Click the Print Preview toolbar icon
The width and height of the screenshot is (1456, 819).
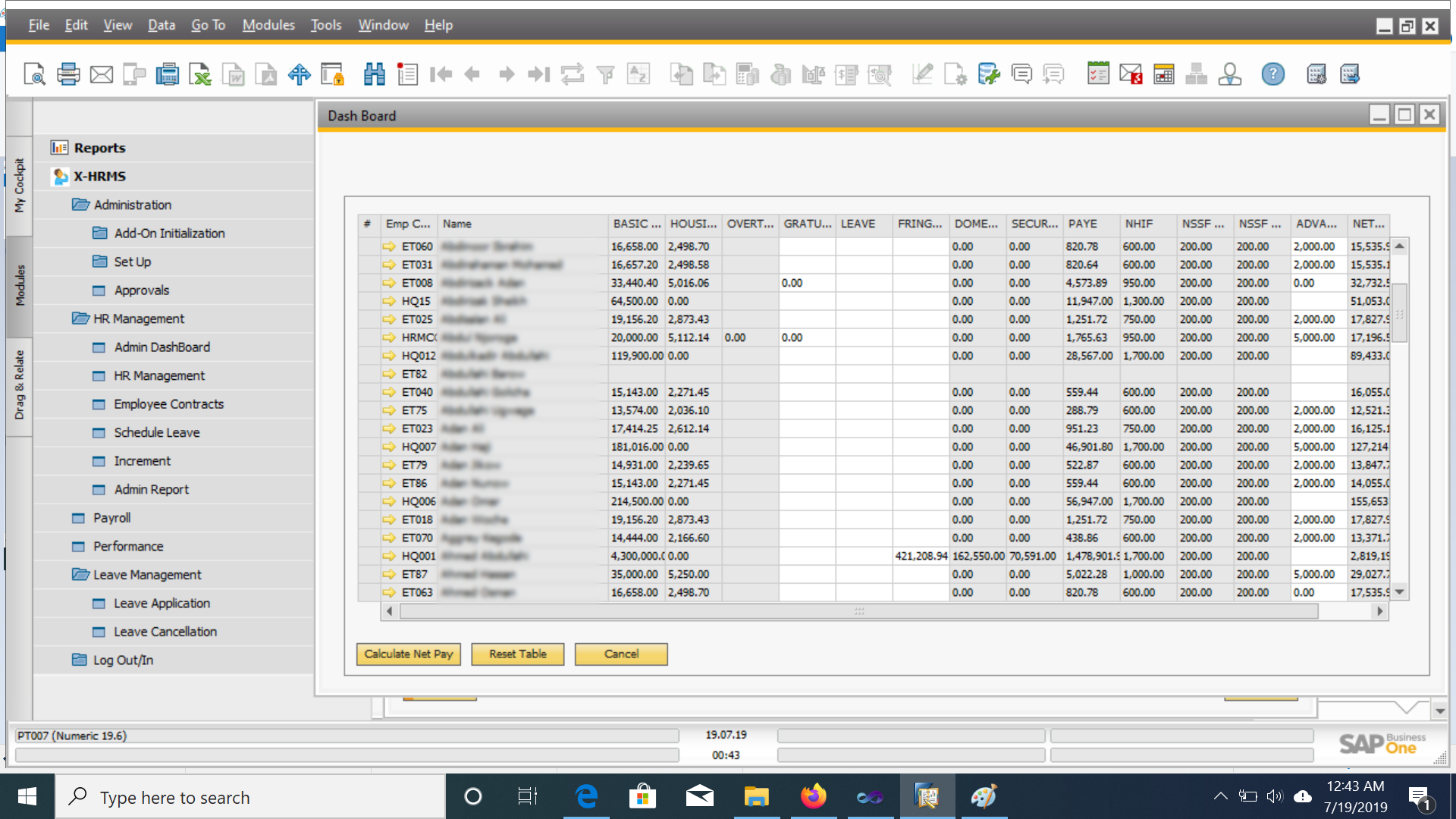click(34, 74)
